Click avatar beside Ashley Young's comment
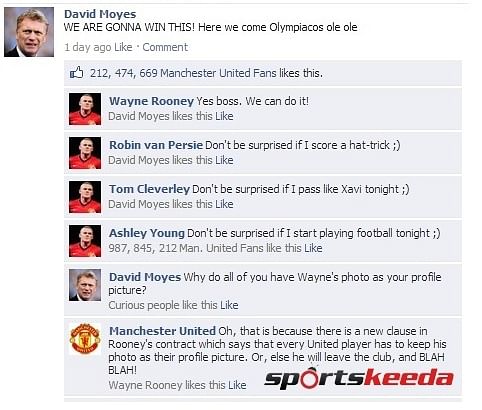Viewport: 482px width, 410px height. tap(85, 241)
